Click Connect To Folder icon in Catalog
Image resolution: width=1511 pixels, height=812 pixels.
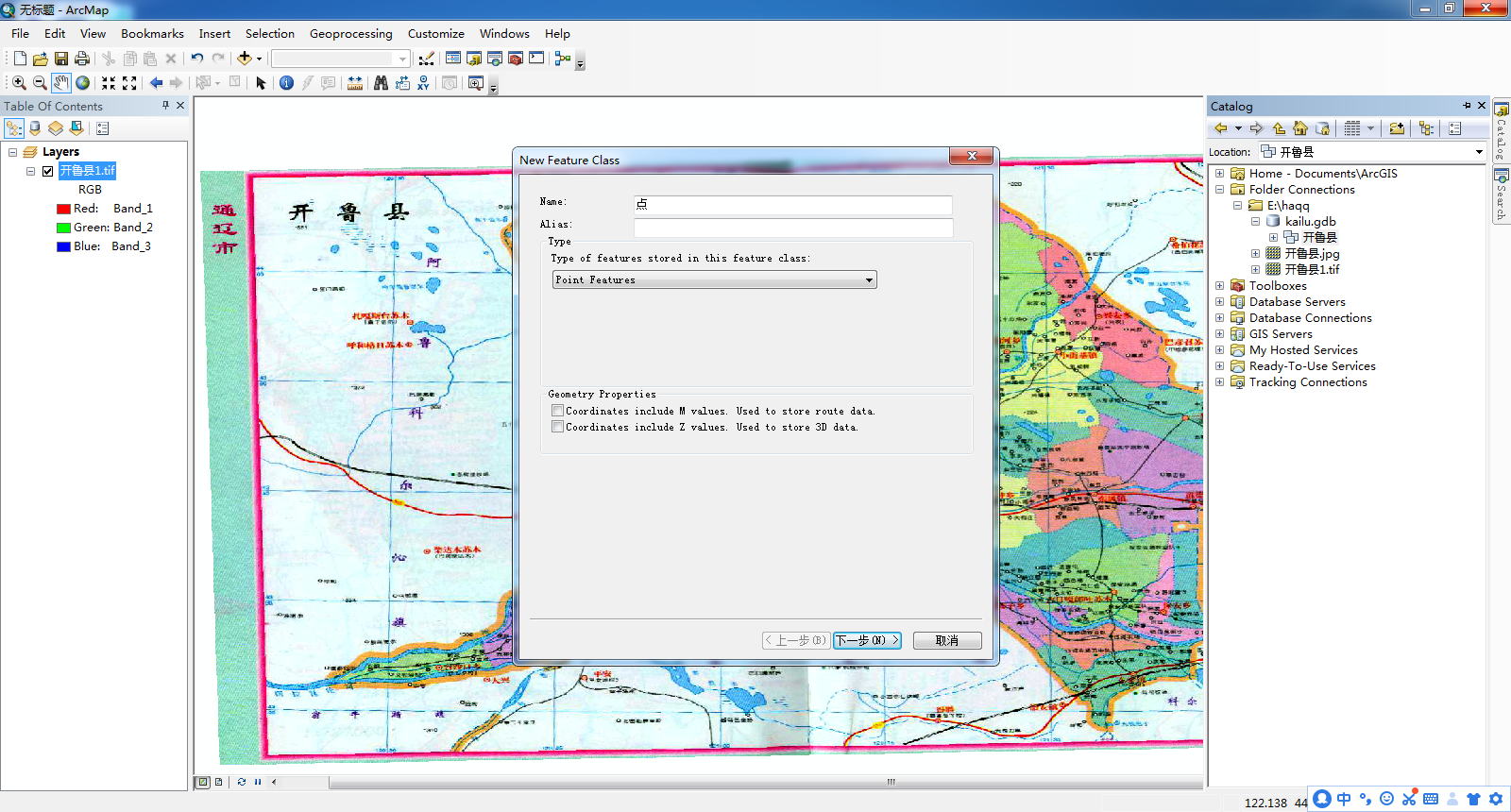tap(1397, 128)
